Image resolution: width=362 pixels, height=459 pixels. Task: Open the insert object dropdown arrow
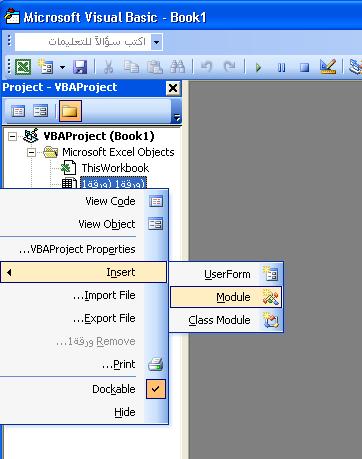[x=62, y=67]
